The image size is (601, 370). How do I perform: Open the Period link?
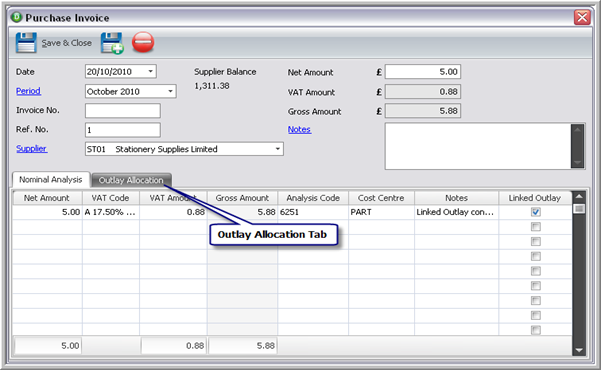pyautogui.click(x=28, y=91)
